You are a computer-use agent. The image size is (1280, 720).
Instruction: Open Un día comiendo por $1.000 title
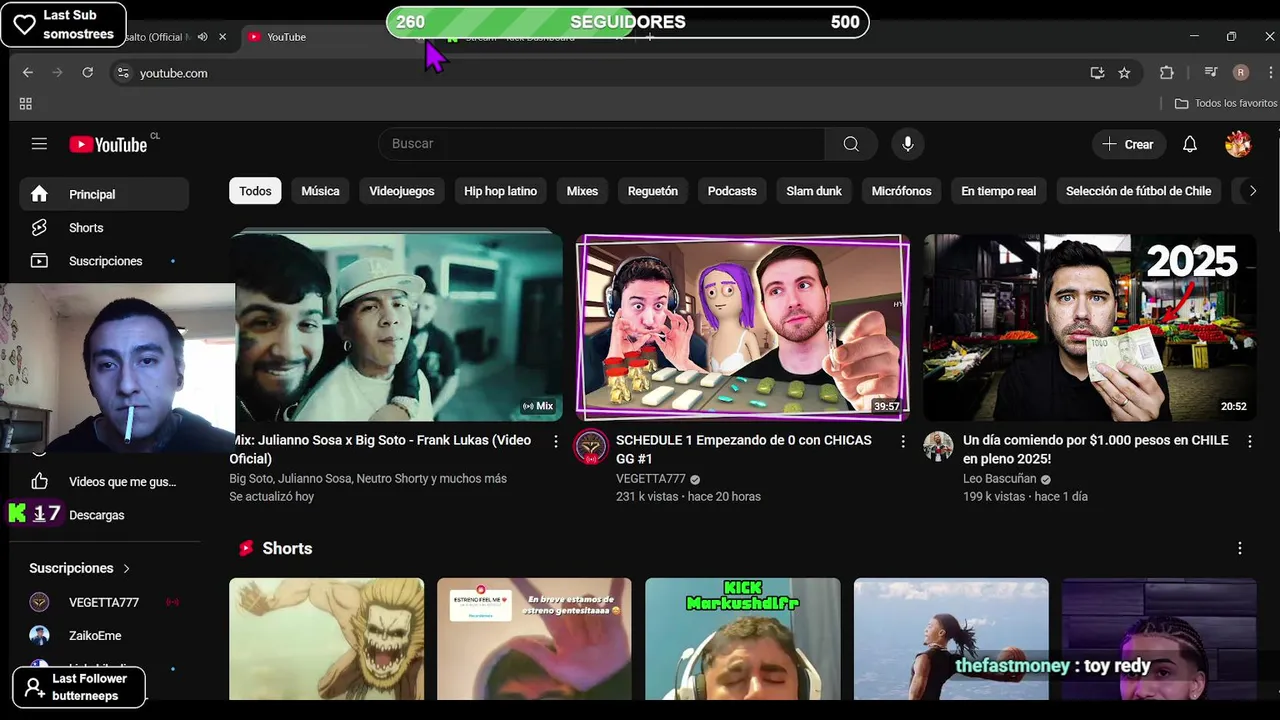coord(1096,449)
